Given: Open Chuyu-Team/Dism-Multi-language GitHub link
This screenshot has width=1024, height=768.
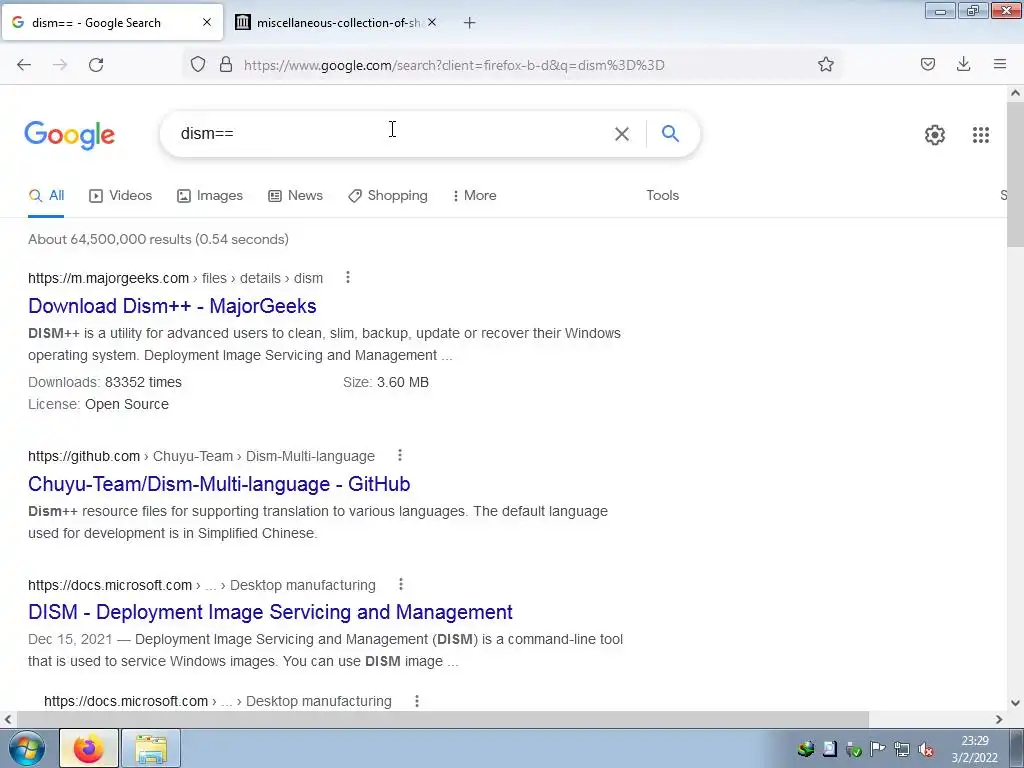Looking at the screenshot, I should [219, 484].
